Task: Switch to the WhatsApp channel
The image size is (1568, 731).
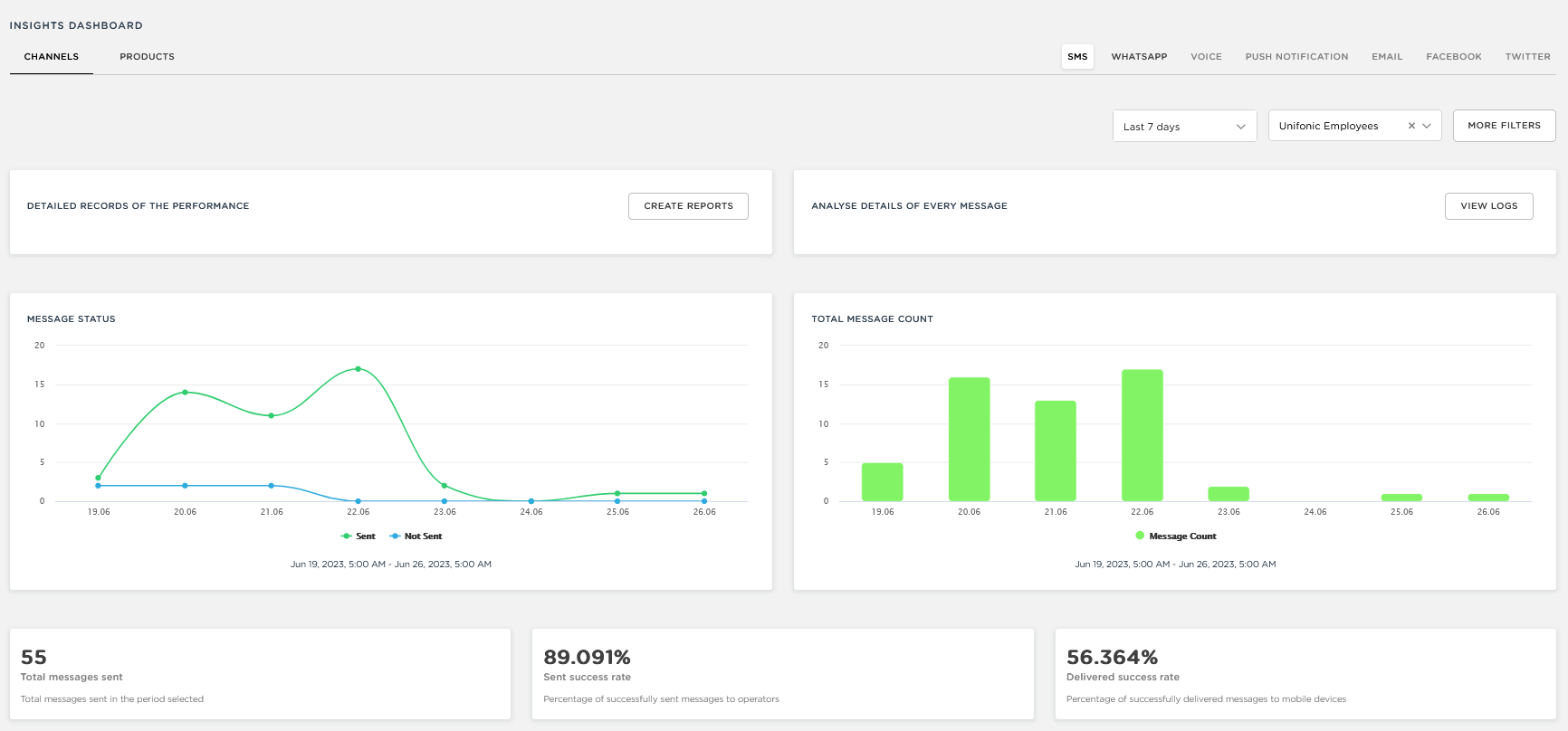Action: tap(1139, 57)
